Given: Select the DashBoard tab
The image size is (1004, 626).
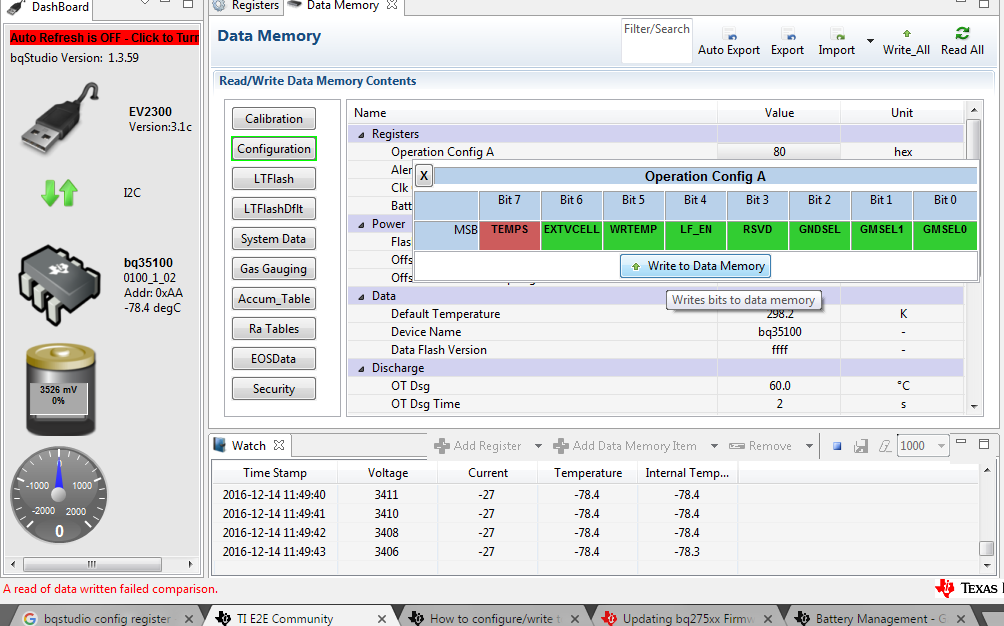Looking at the screenshot, I should [50, 7].
